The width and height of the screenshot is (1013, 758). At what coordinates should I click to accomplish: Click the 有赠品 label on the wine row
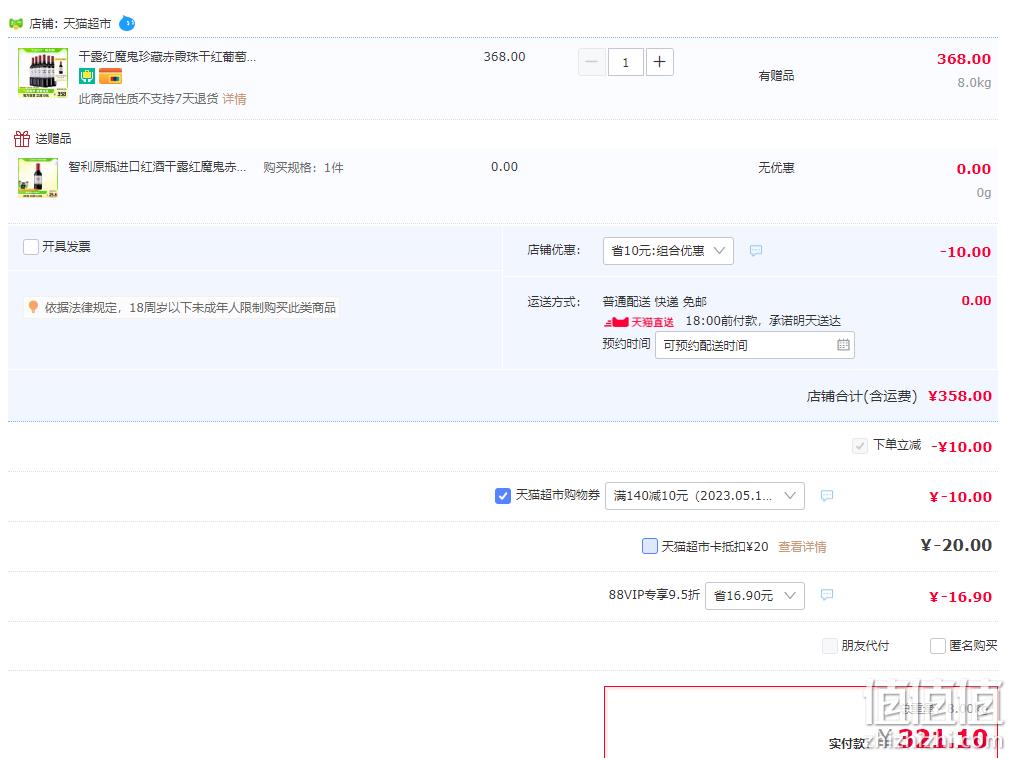click(776, 76)
